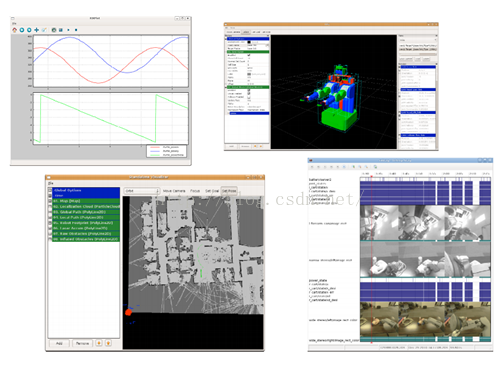Click the first grayscale camera thumbnail in bag timeline
500x377 pixels.
pos(379,223)
